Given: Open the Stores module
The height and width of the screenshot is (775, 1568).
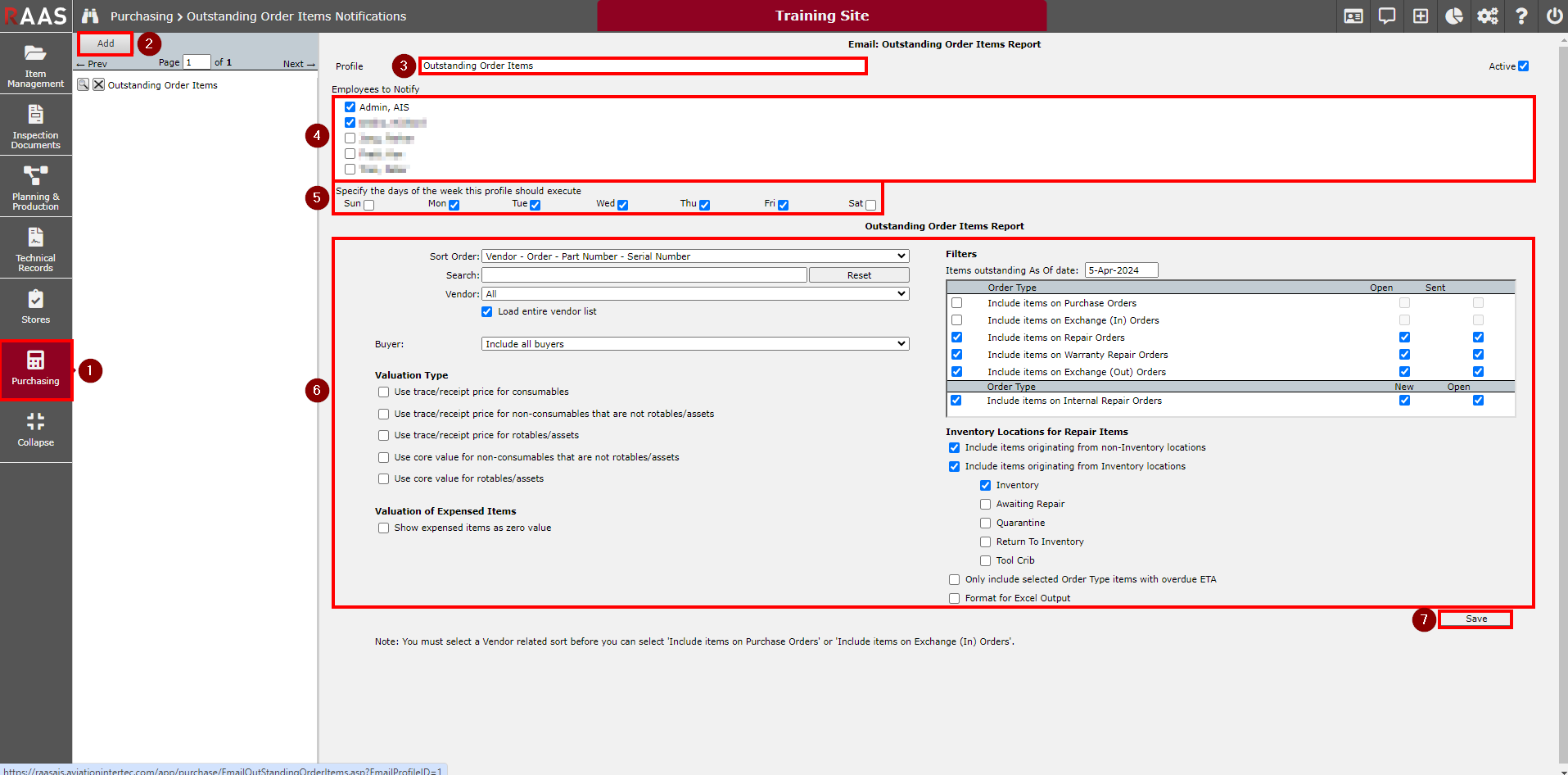Looking at the screenshot, I should pyautogui.click(x=35, y=306).
